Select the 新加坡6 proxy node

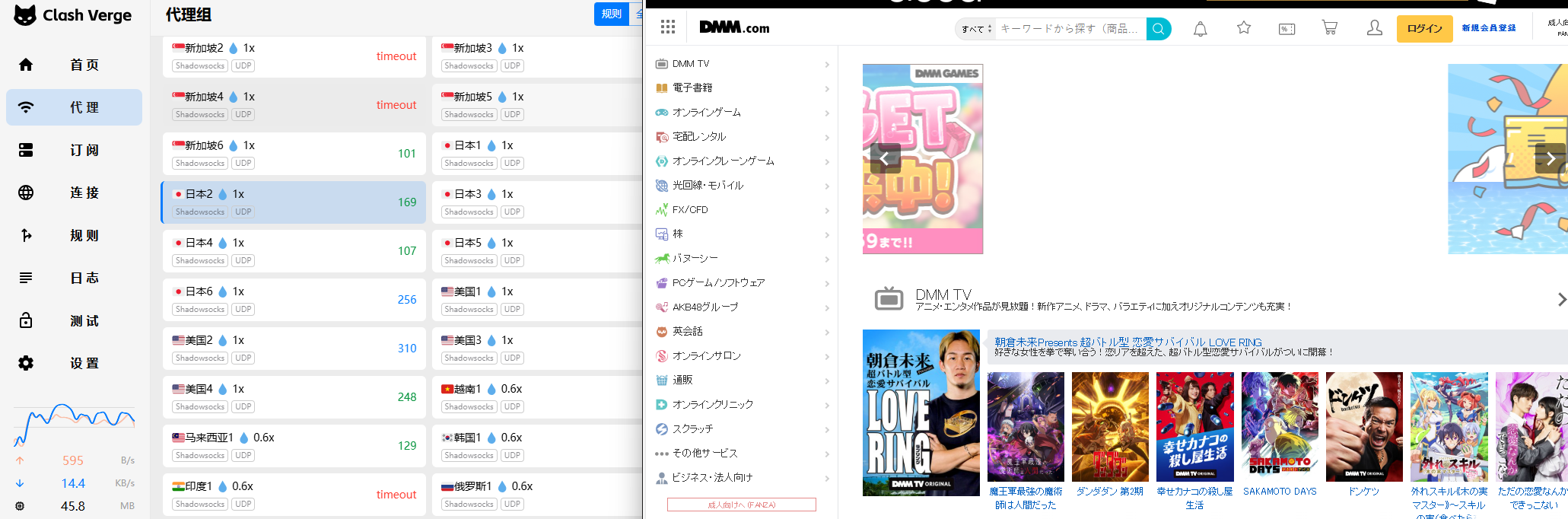(294, 154)
